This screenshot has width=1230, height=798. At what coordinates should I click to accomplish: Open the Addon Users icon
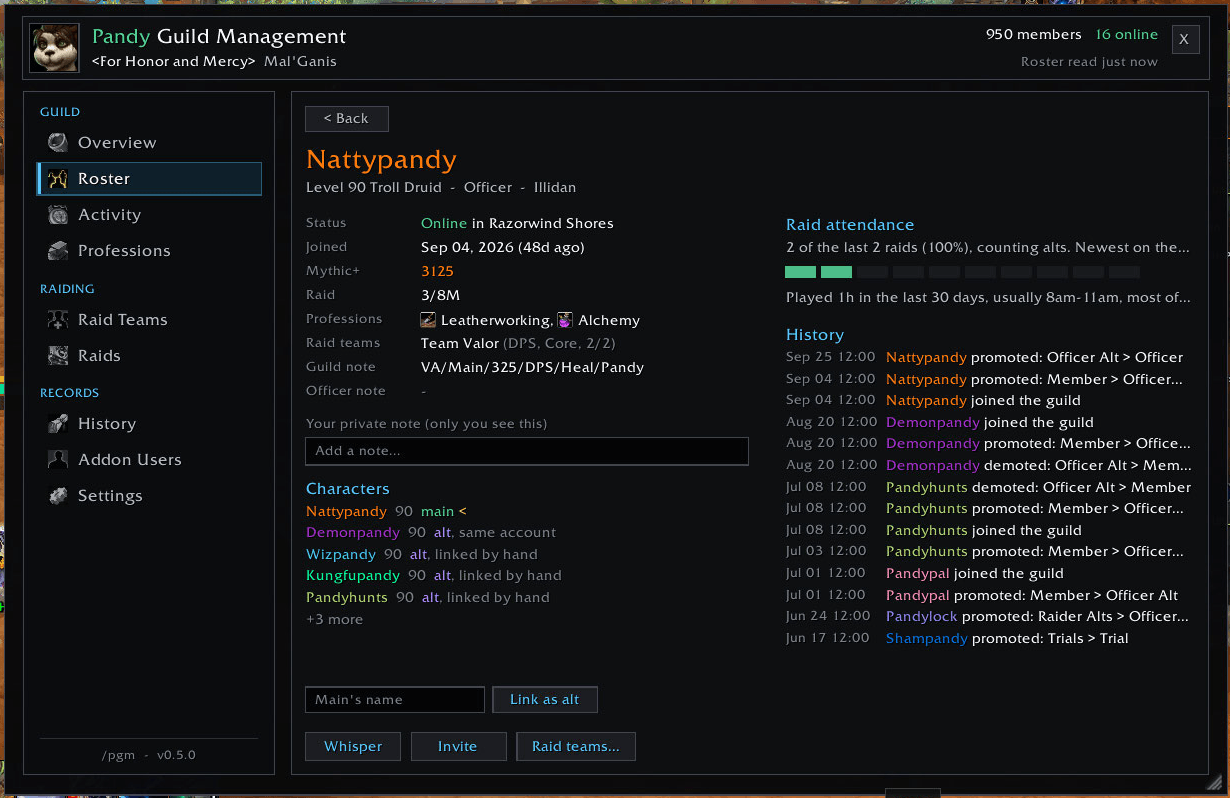pyautogui.click(x=58, y=459)
